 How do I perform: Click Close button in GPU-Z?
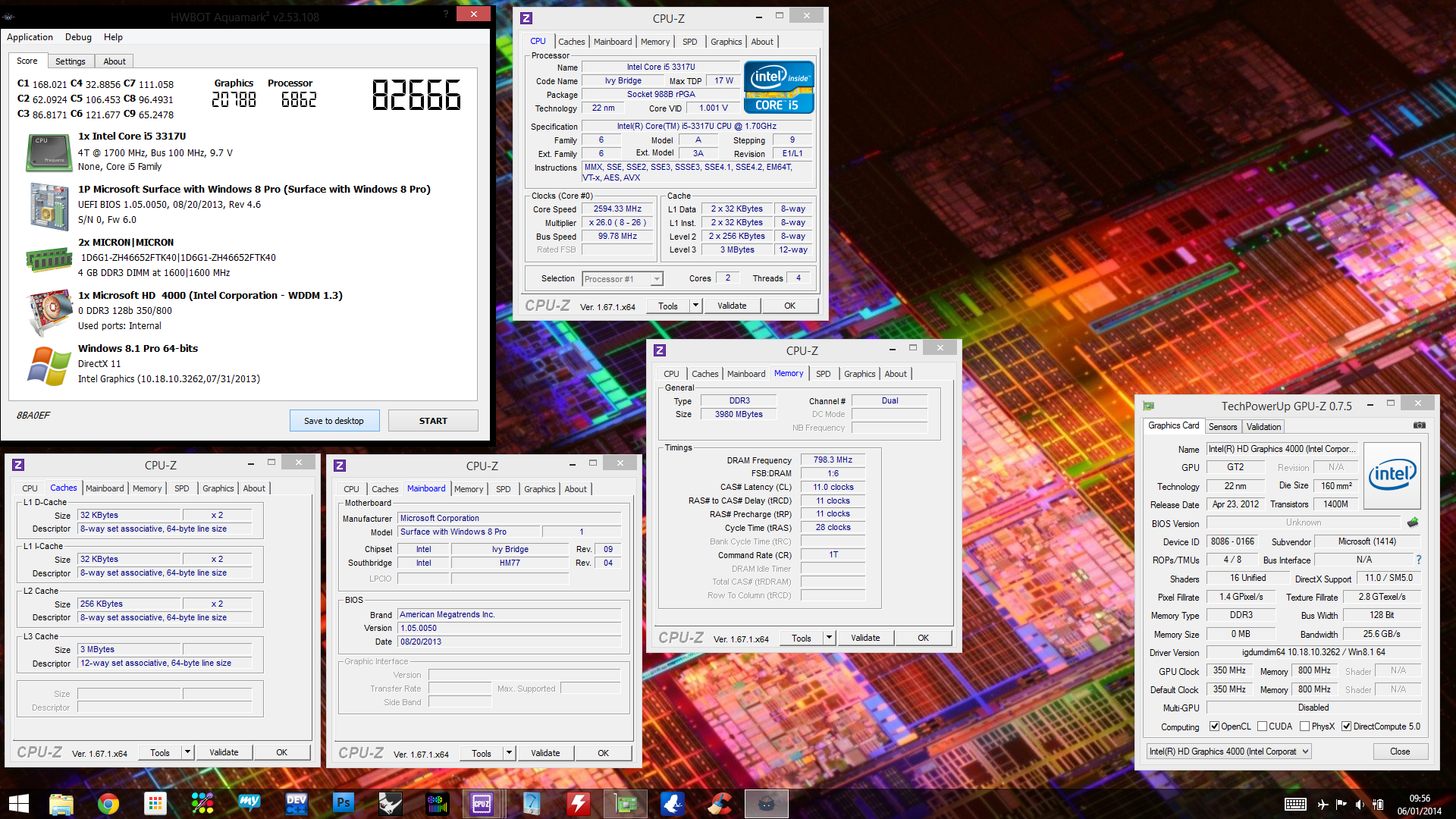click(x=1400, y=752)
